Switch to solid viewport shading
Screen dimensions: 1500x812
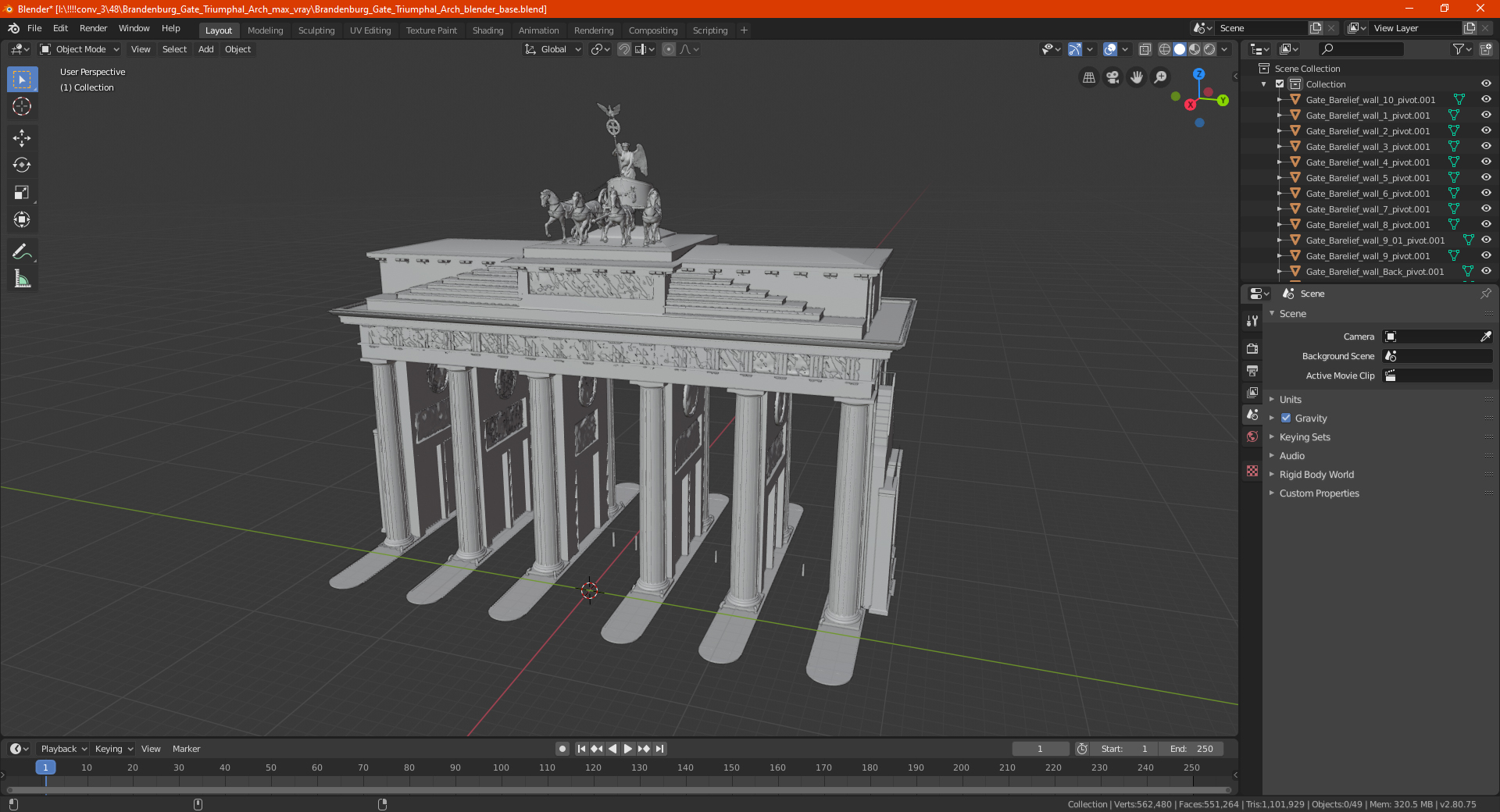click(1180, 49)
